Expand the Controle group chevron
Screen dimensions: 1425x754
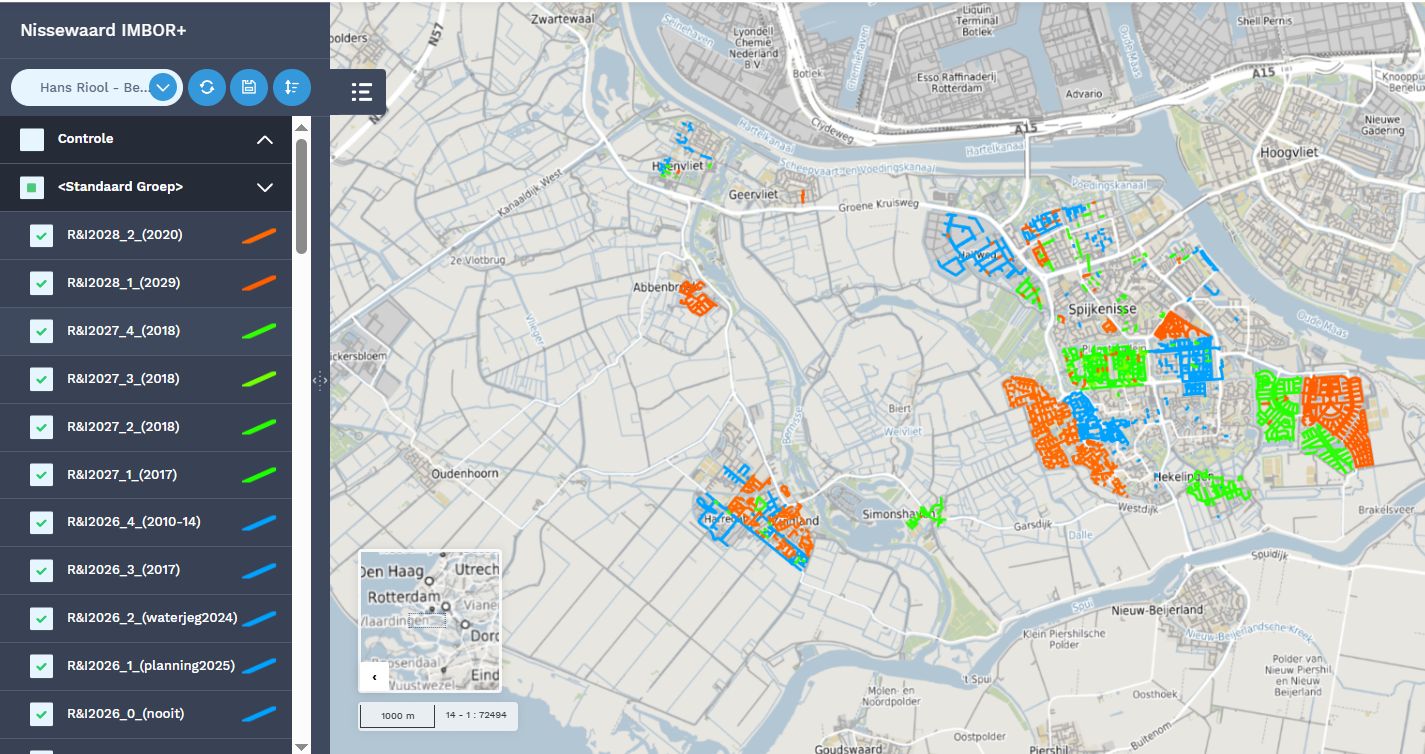tap(265, 139)
